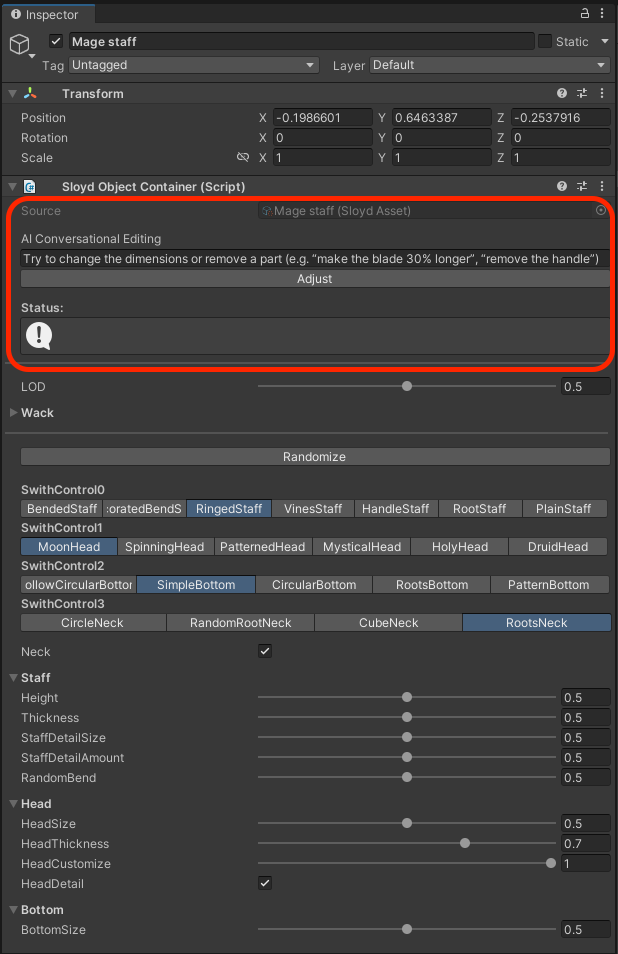Disable the HeadDetail checkbox
This screenshot has width=618, height=954.
point(265,883)
